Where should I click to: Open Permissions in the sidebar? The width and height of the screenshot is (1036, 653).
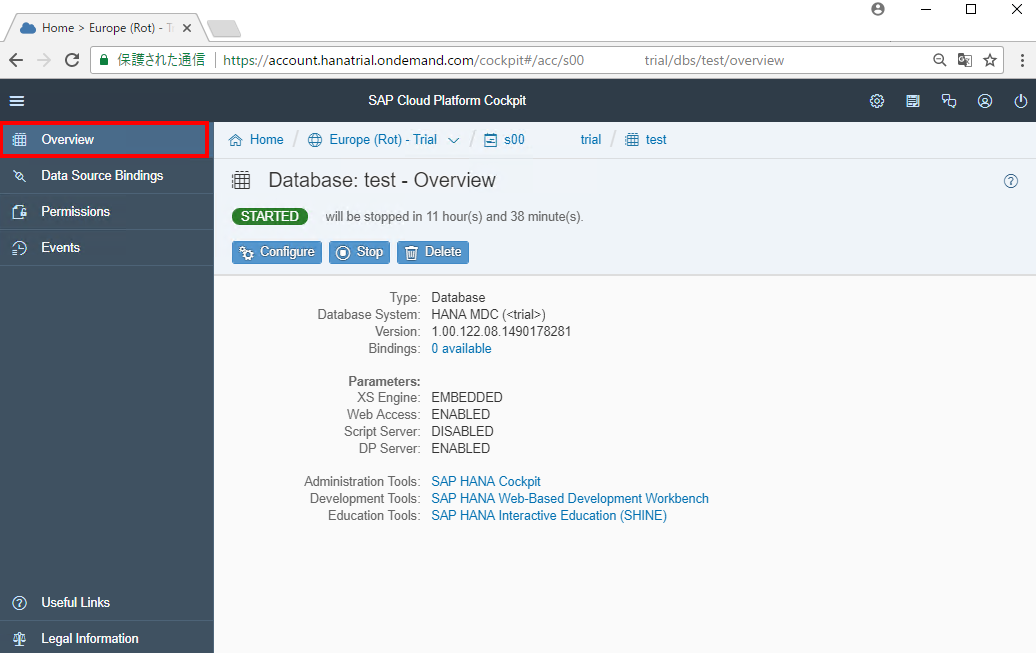click(x=106, y=212)
